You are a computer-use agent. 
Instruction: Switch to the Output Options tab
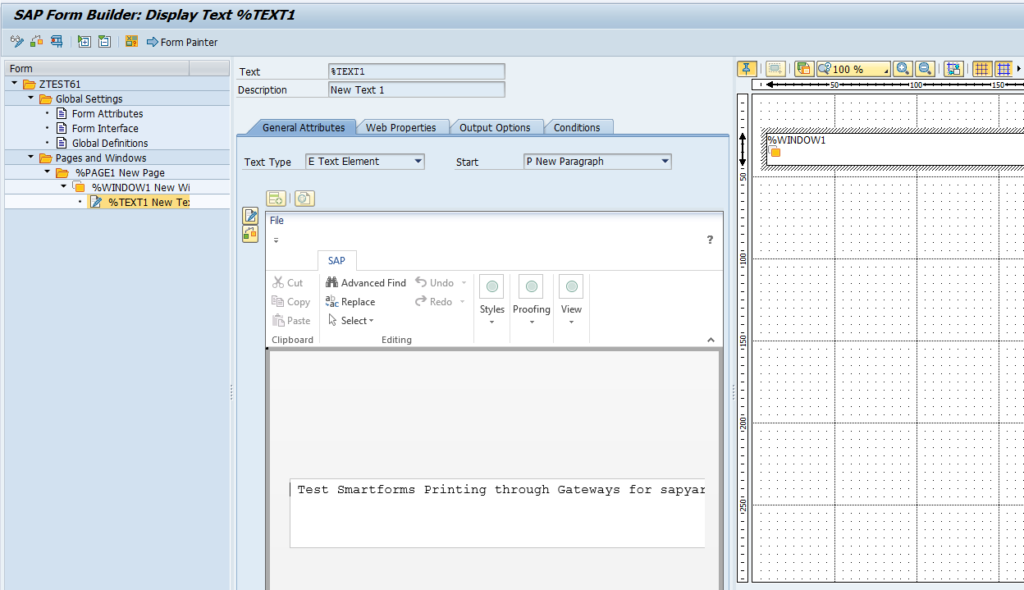click(494, 128)
